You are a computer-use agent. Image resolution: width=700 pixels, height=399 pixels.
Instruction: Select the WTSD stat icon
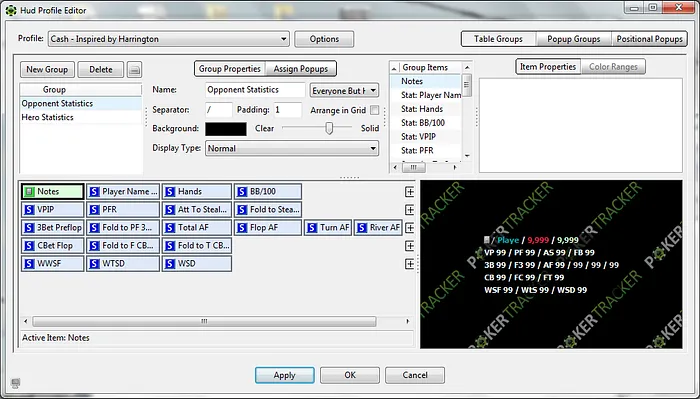(x=94, y=264)
